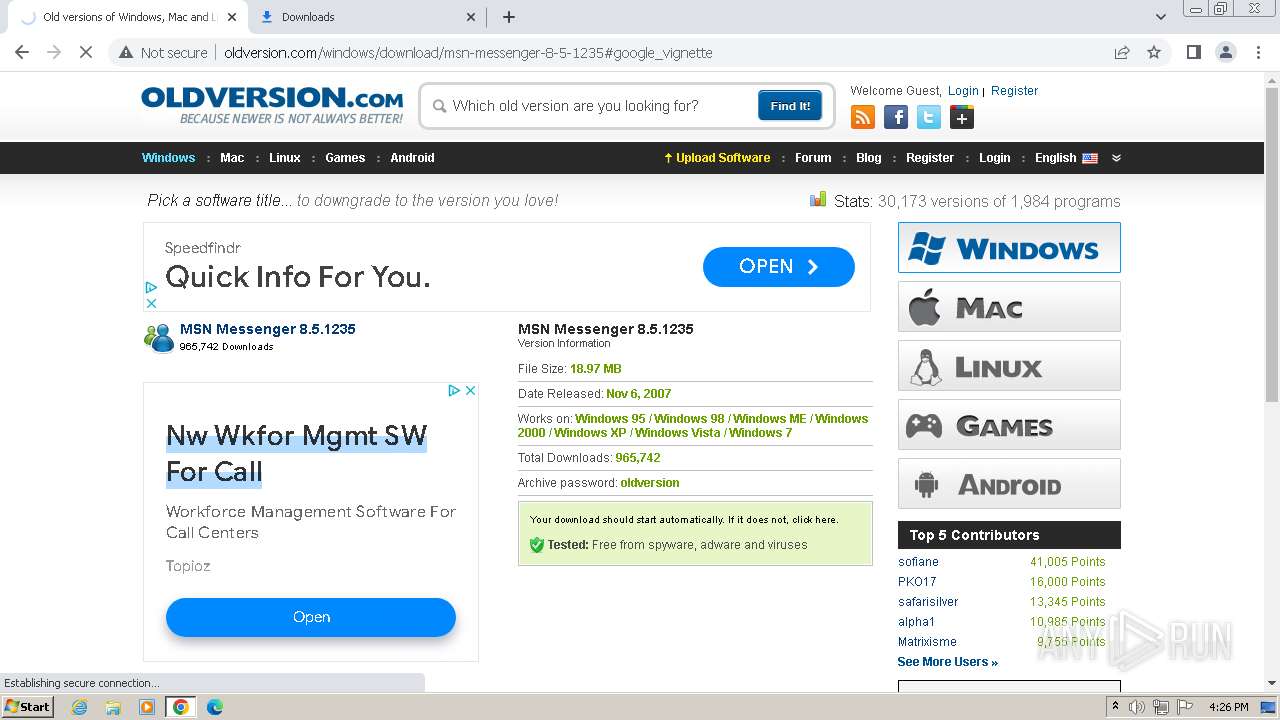Open Chrome three-dot menu

tap(1258, 52)
